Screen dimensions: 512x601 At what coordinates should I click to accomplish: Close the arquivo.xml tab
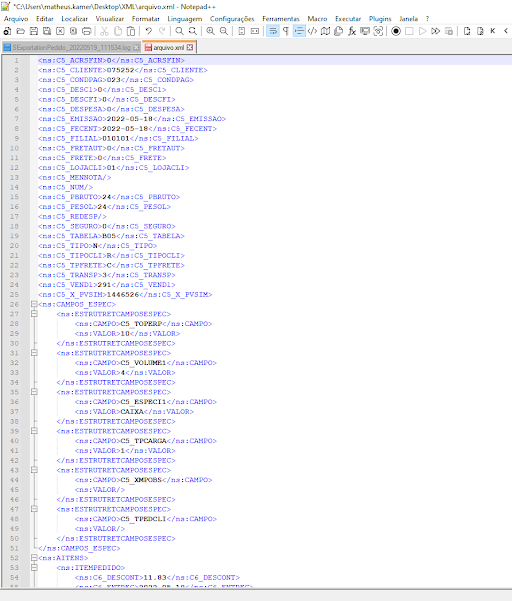190,48
